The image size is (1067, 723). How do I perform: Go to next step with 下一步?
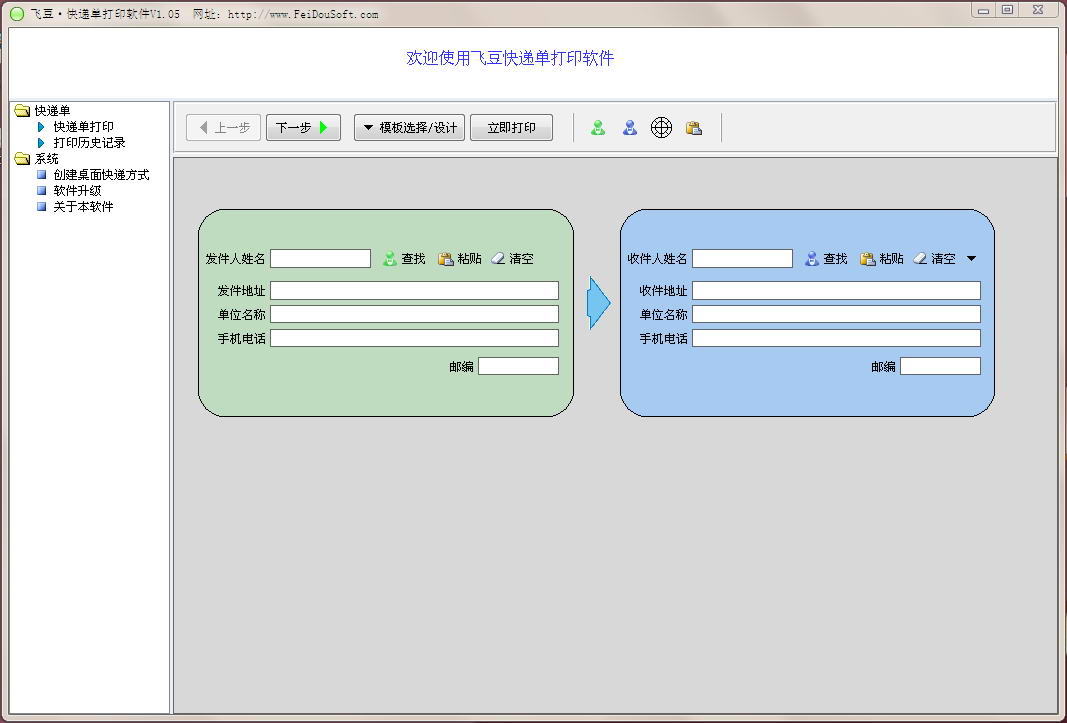303,127
